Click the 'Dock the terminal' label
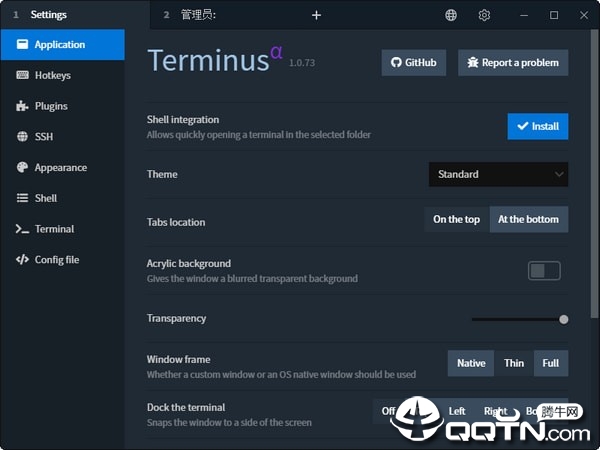Viewport: 600px width, 450px height. (x=186, y=407)
